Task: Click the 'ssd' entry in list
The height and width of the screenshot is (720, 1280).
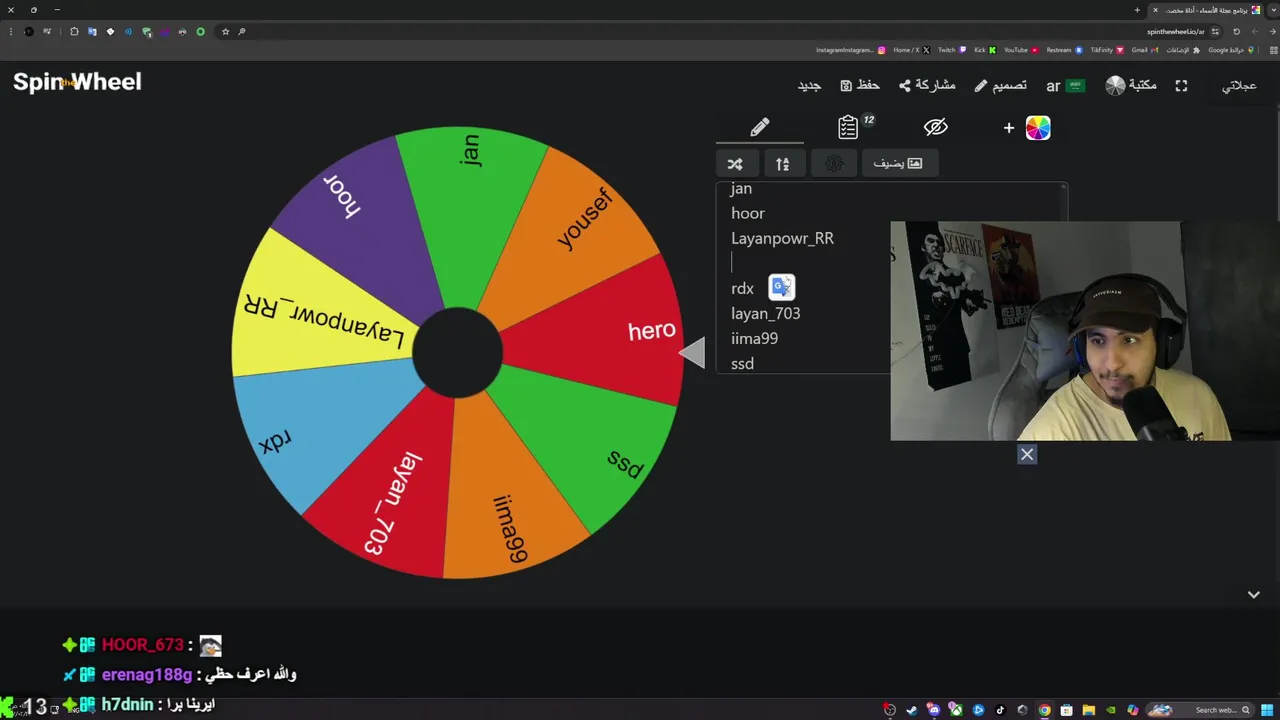Action: [x=742, y=363]
